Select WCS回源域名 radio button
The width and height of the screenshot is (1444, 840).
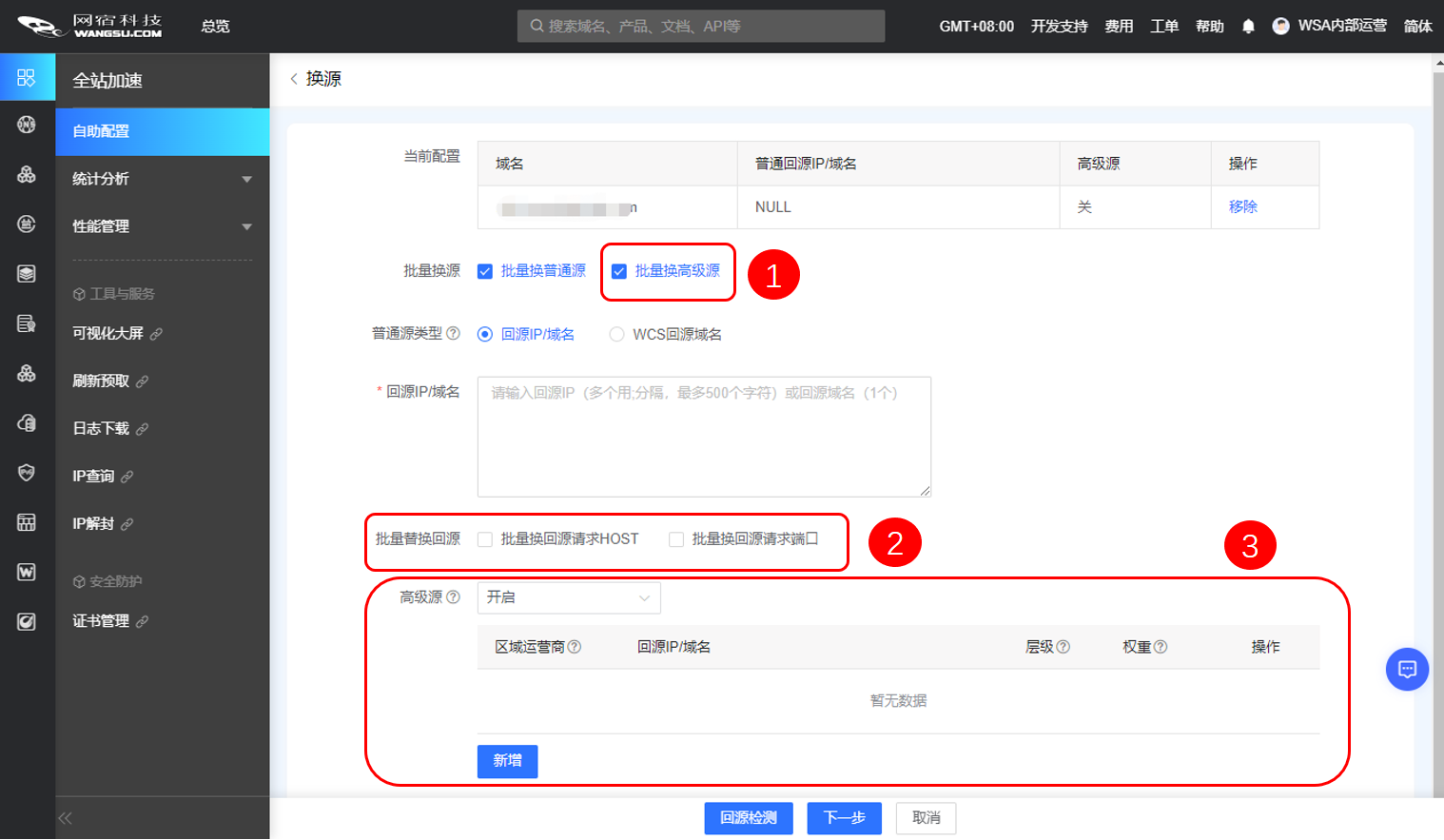coord(617,335)
